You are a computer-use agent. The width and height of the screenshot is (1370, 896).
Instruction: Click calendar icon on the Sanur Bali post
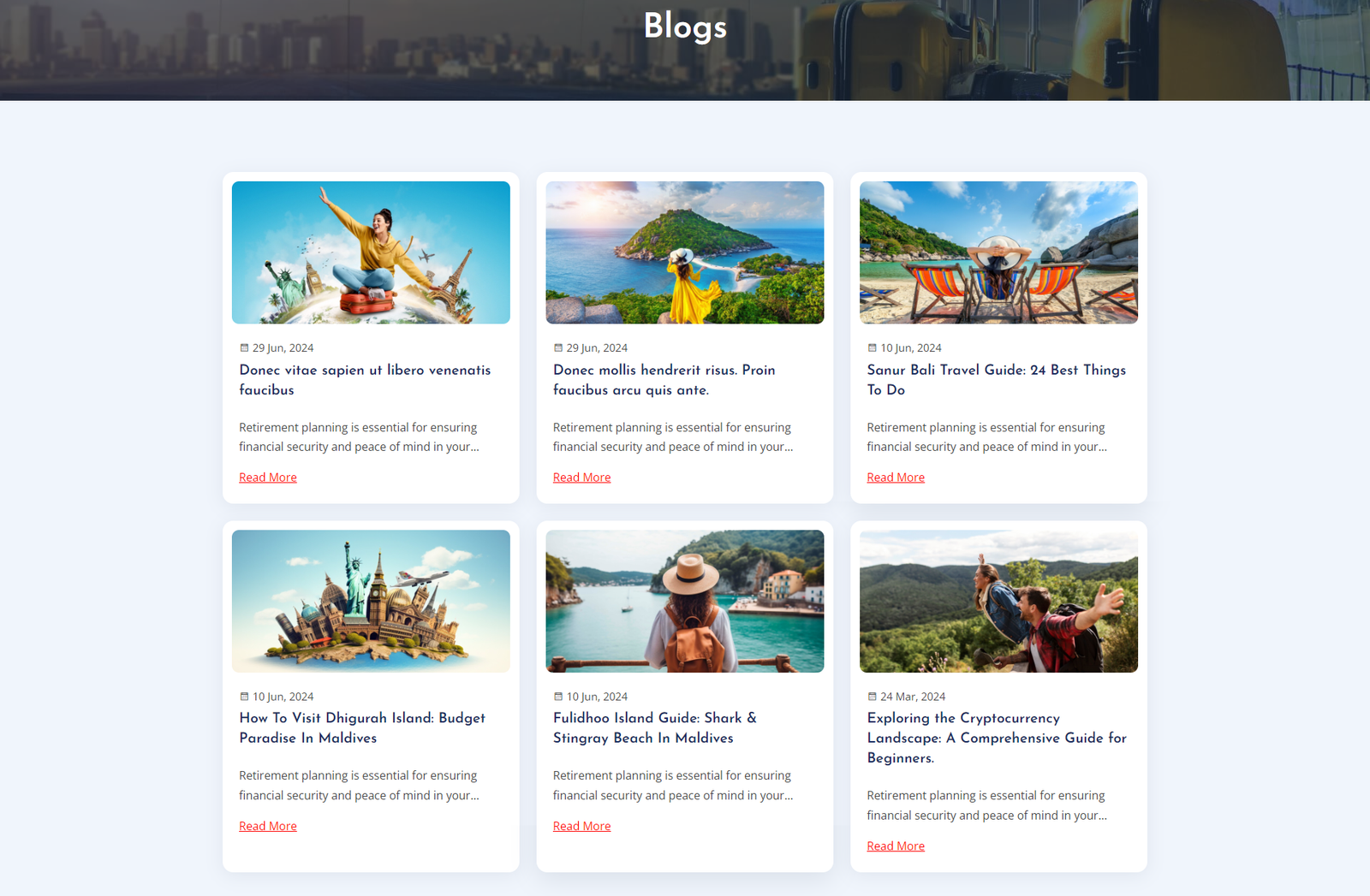coord(872,348)
